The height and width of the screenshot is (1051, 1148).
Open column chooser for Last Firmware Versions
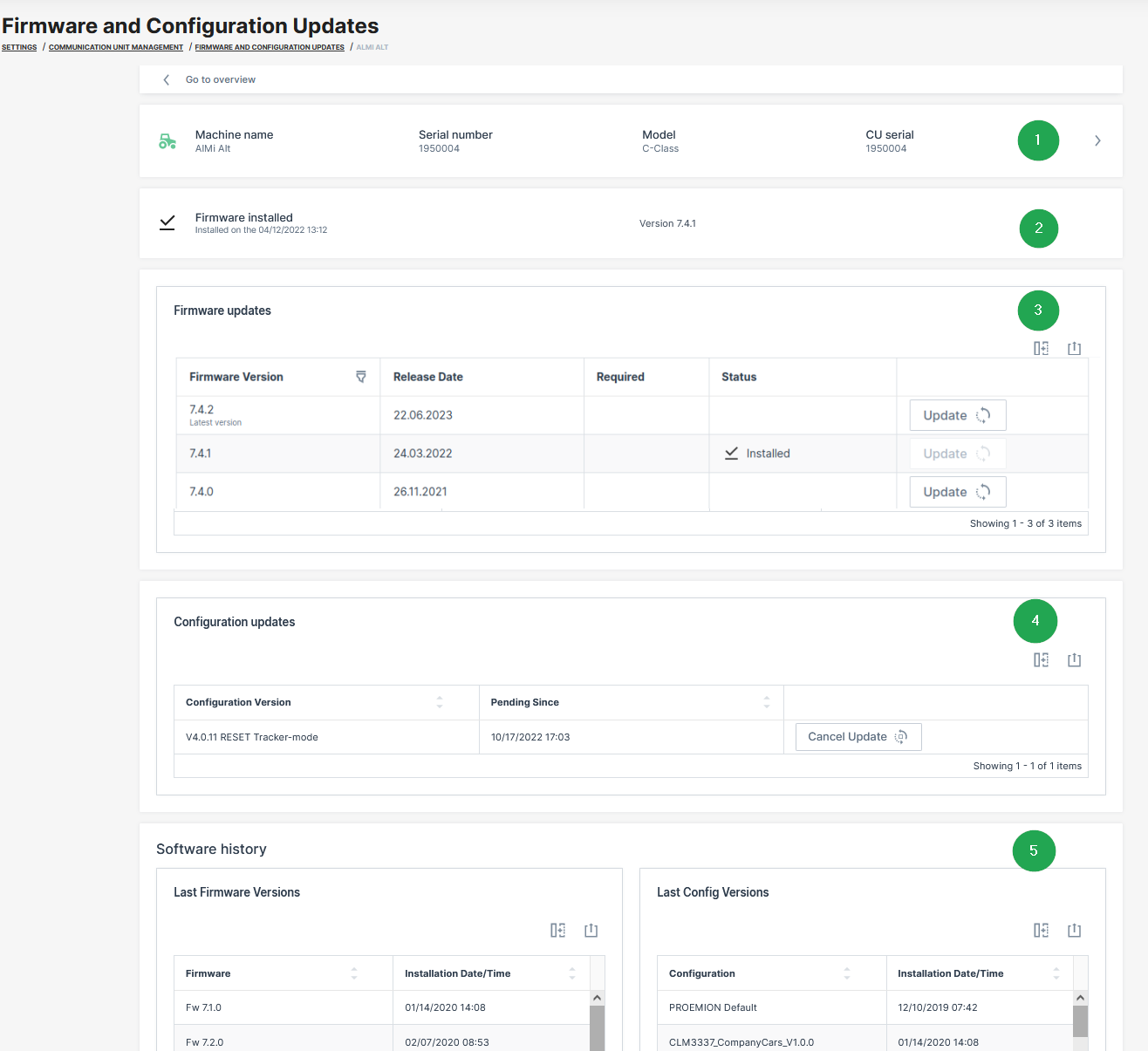point(557,931)
